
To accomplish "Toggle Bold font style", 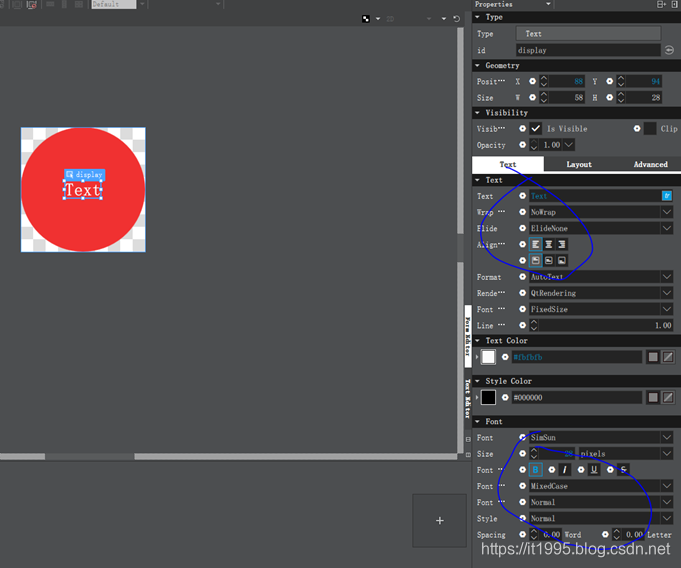I will point(536,470).
